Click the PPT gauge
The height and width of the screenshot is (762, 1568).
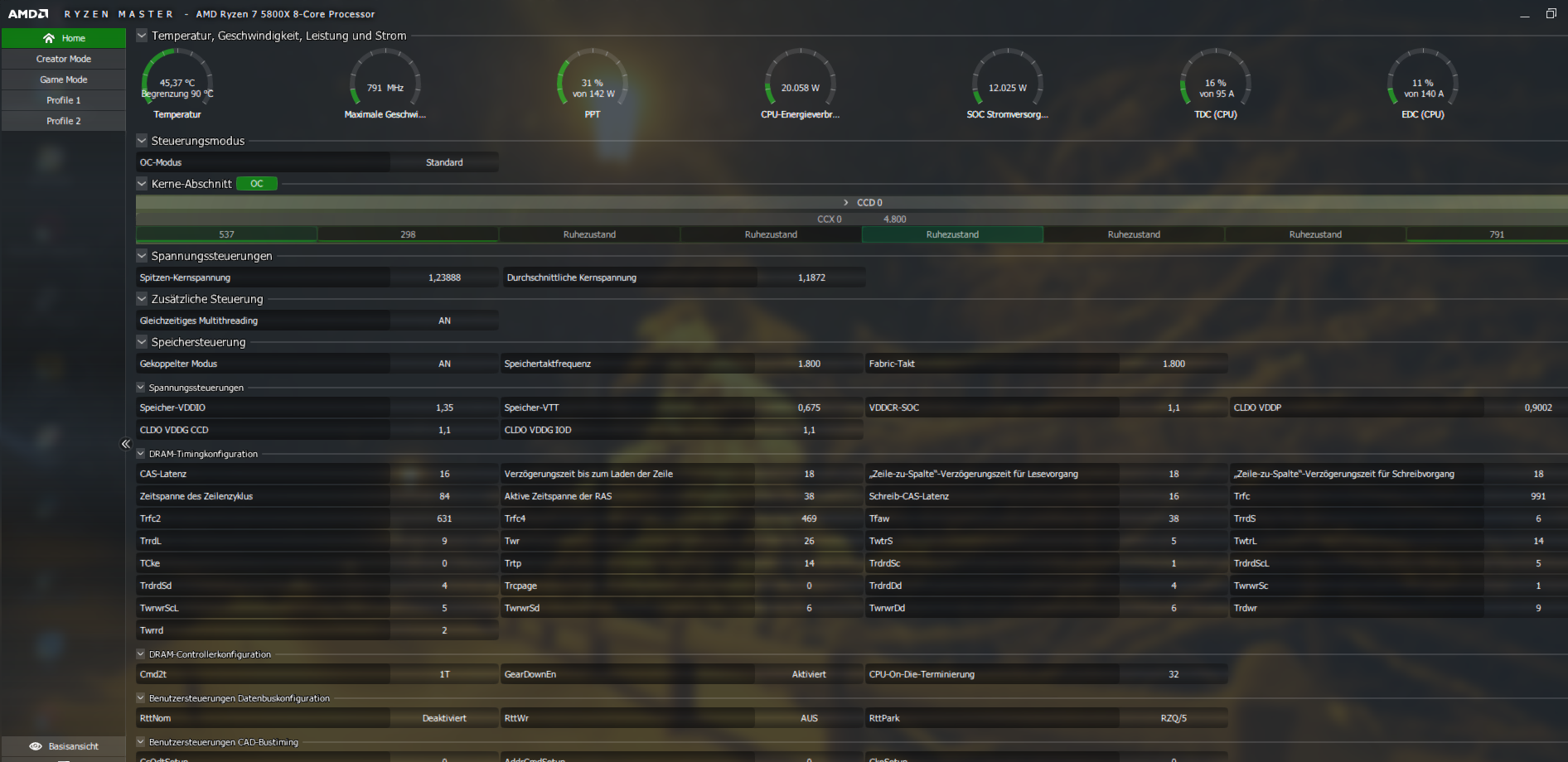coord(593,84)
